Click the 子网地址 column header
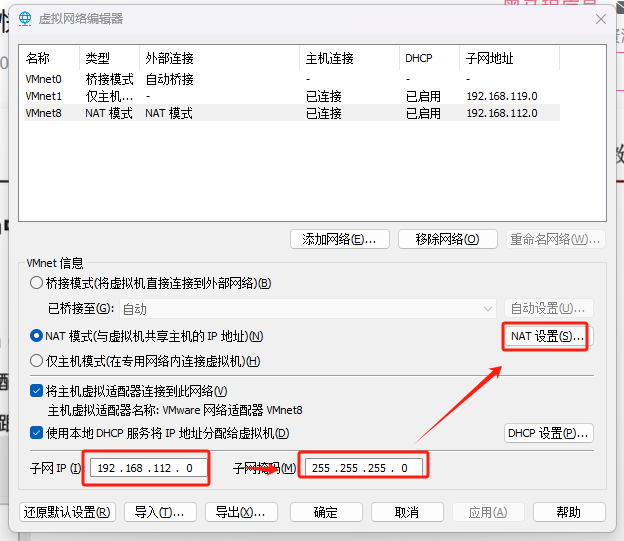624x541 pixels. pos(509,59)
